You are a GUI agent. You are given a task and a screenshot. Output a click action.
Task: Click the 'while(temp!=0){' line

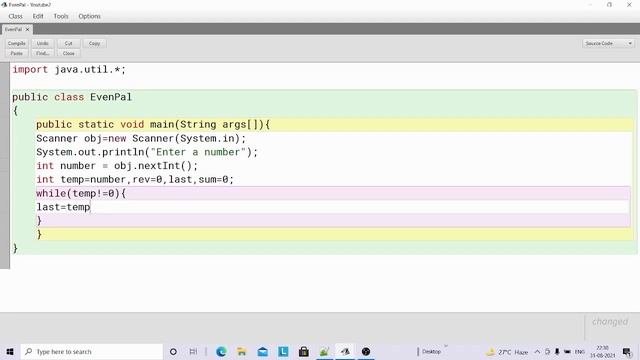click(x=81, y=193)
